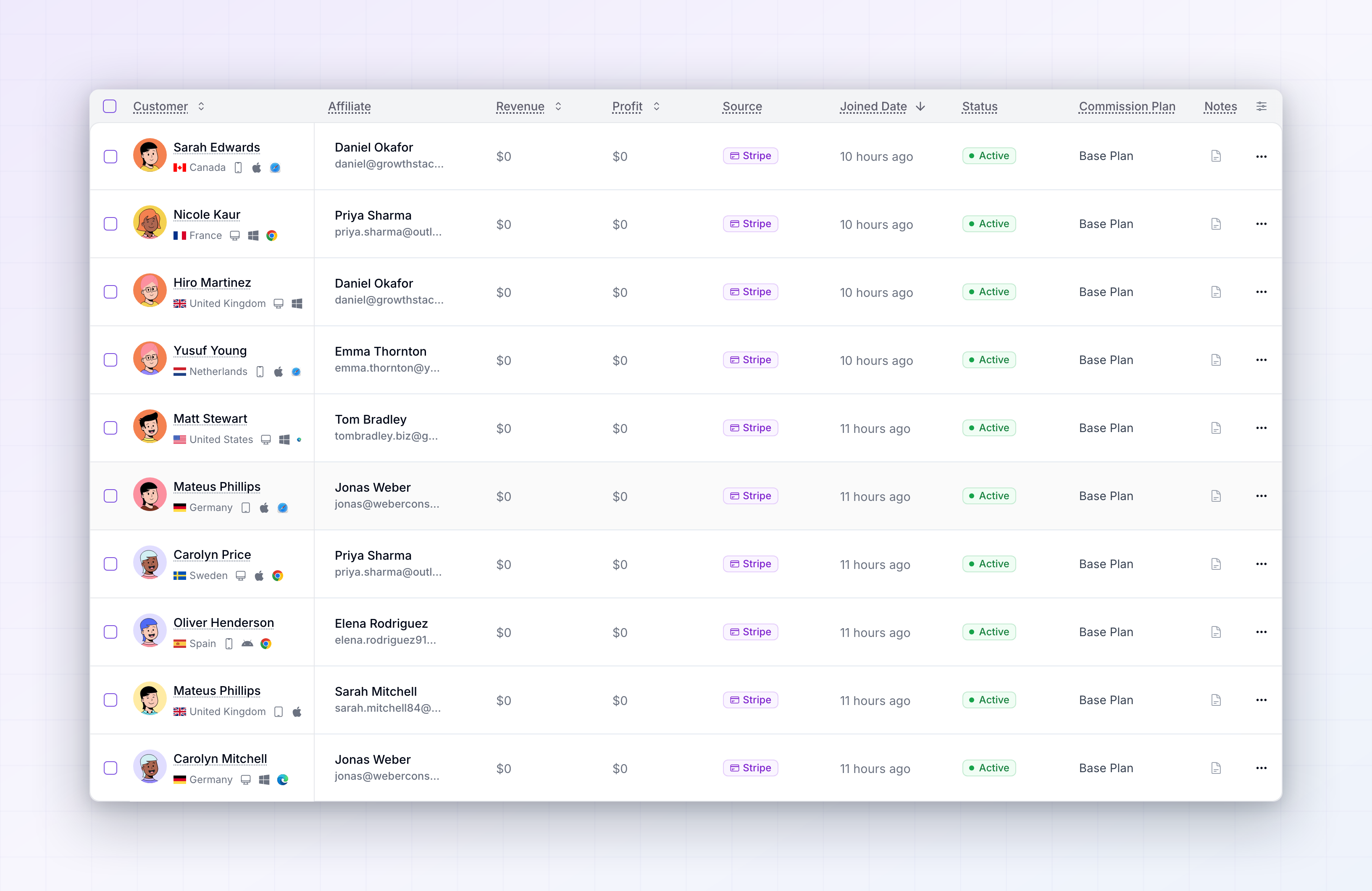Open Sarah Edwards customer profile link

[216, 147]
